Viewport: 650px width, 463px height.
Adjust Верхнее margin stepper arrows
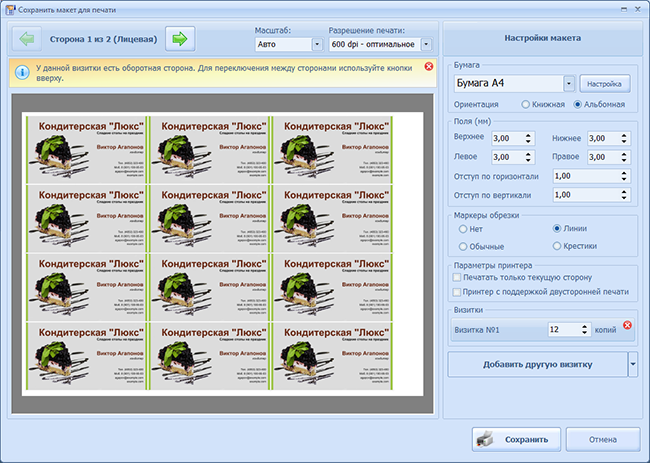coord(528,138)
